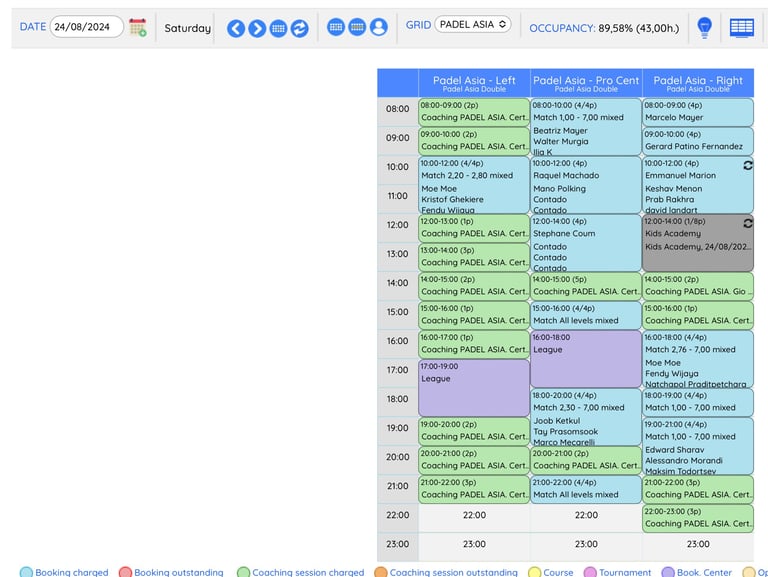This screenshot has height=577, width=768.
Task: Click the Coaching session outstanding legend text
Action: (x=453, y=572)
